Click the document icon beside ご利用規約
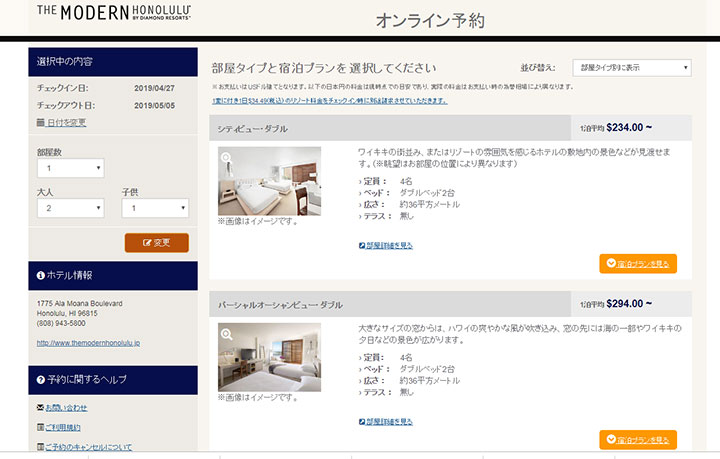Screen dimensions: 720x459 pyautogui.click(x=40, y=428)
